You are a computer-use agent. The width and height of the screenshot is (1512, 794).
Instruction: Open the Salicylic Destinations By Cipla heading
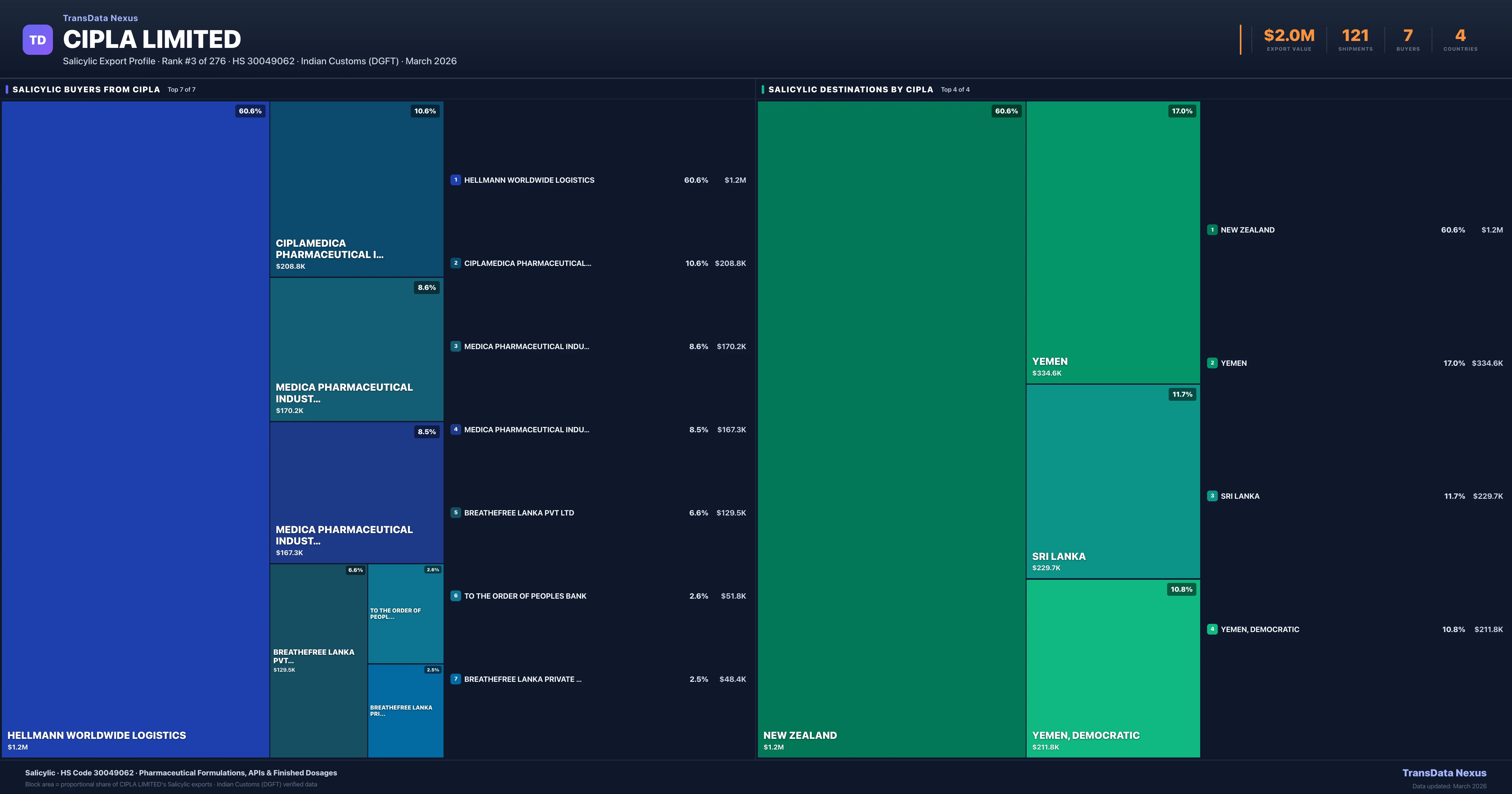click(x=850, y=89)
